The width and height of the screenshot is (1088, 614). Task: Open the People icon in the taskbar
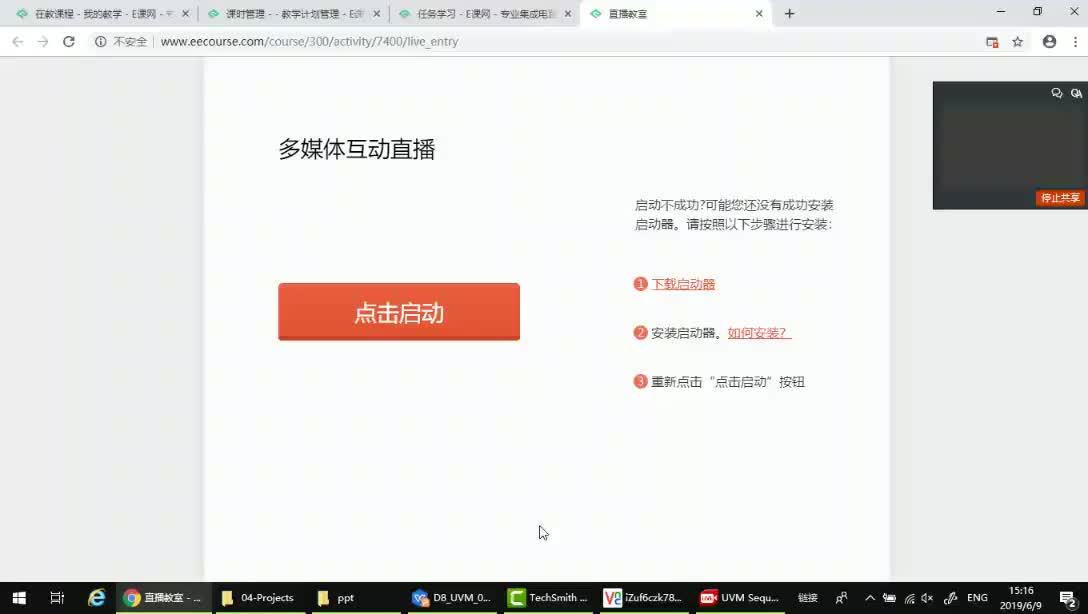(x=841, y=597)
